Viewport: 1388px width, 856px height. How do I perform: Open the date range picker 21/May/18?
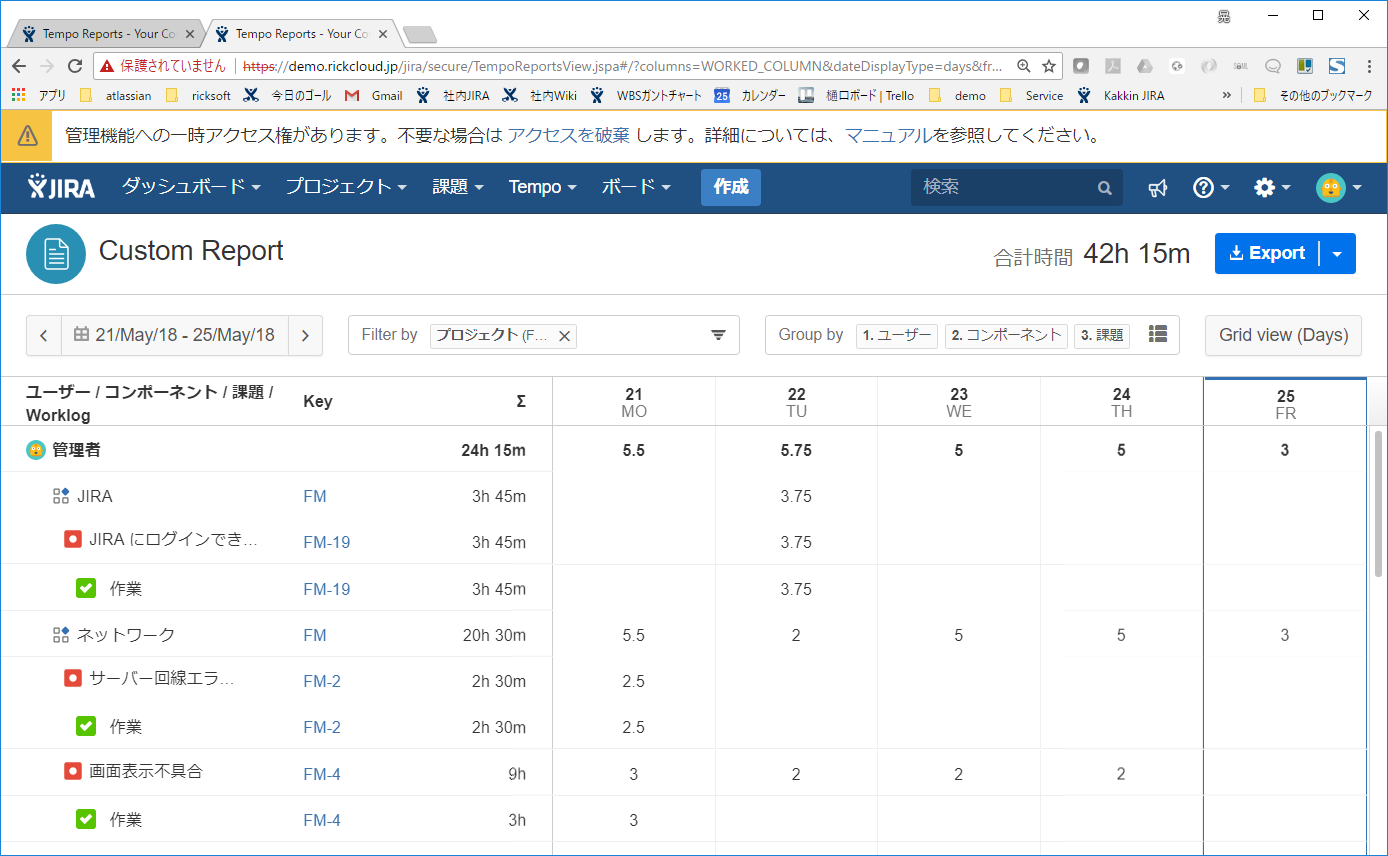click(175, 335)
